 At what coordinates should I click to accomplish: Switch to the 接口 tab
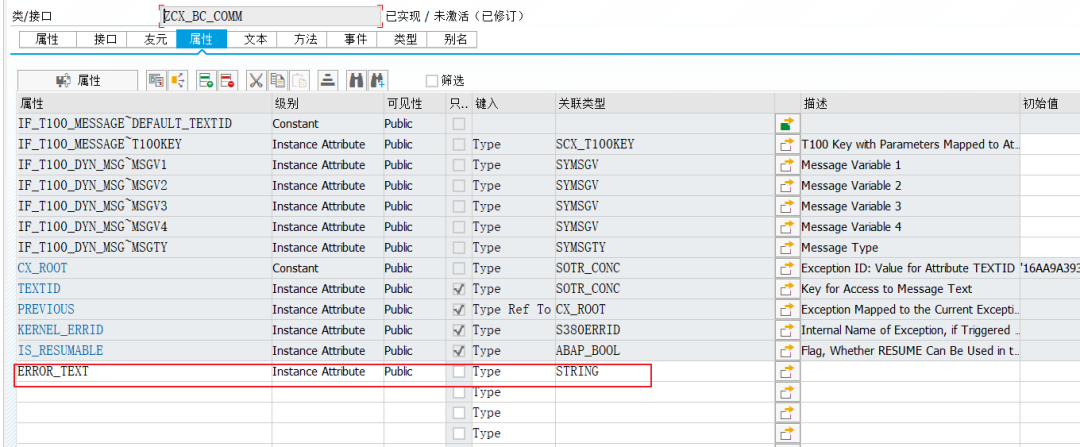[102, 40]
